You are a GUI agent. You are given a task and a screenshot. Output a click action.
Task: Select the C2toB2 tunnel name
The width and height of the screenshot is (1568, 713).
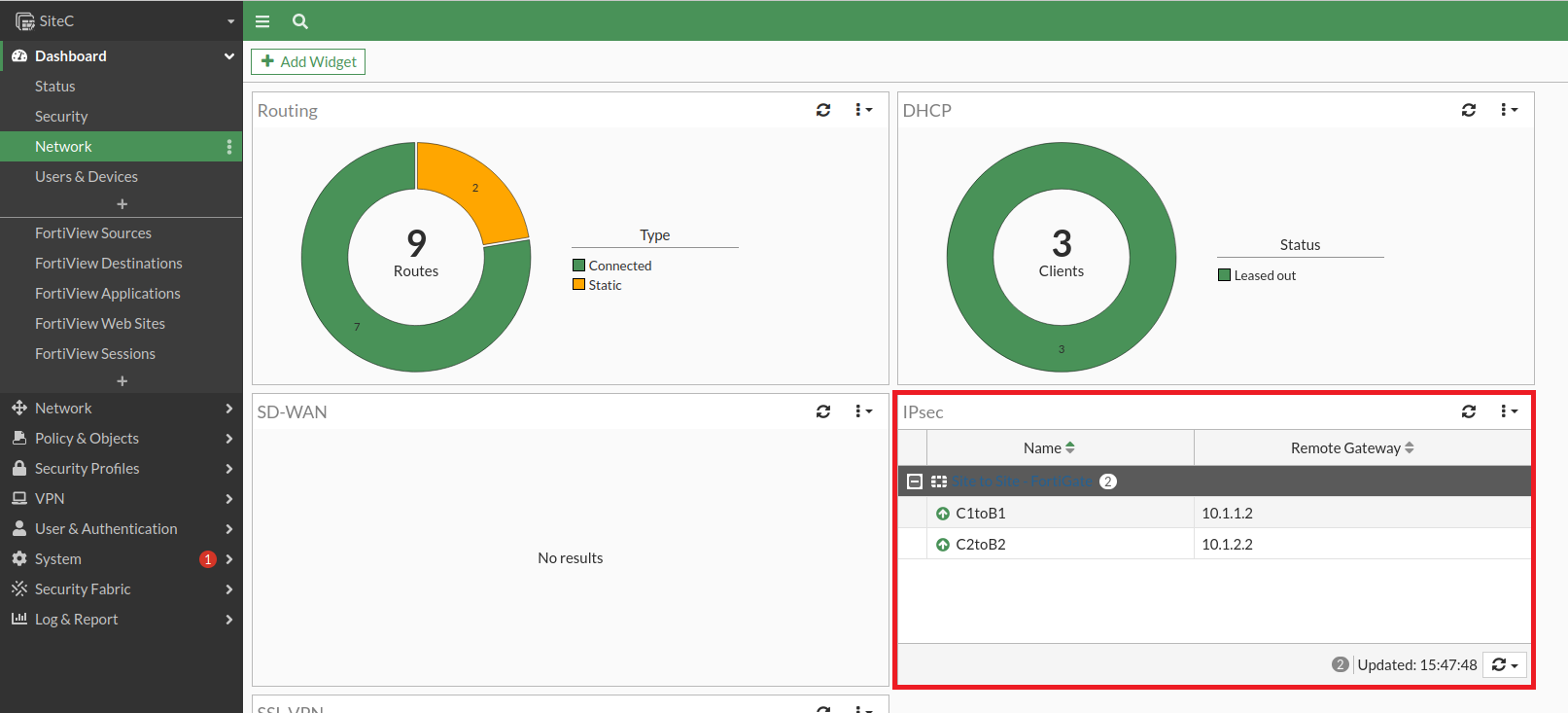pyautogui.click(x=981, y=545)
